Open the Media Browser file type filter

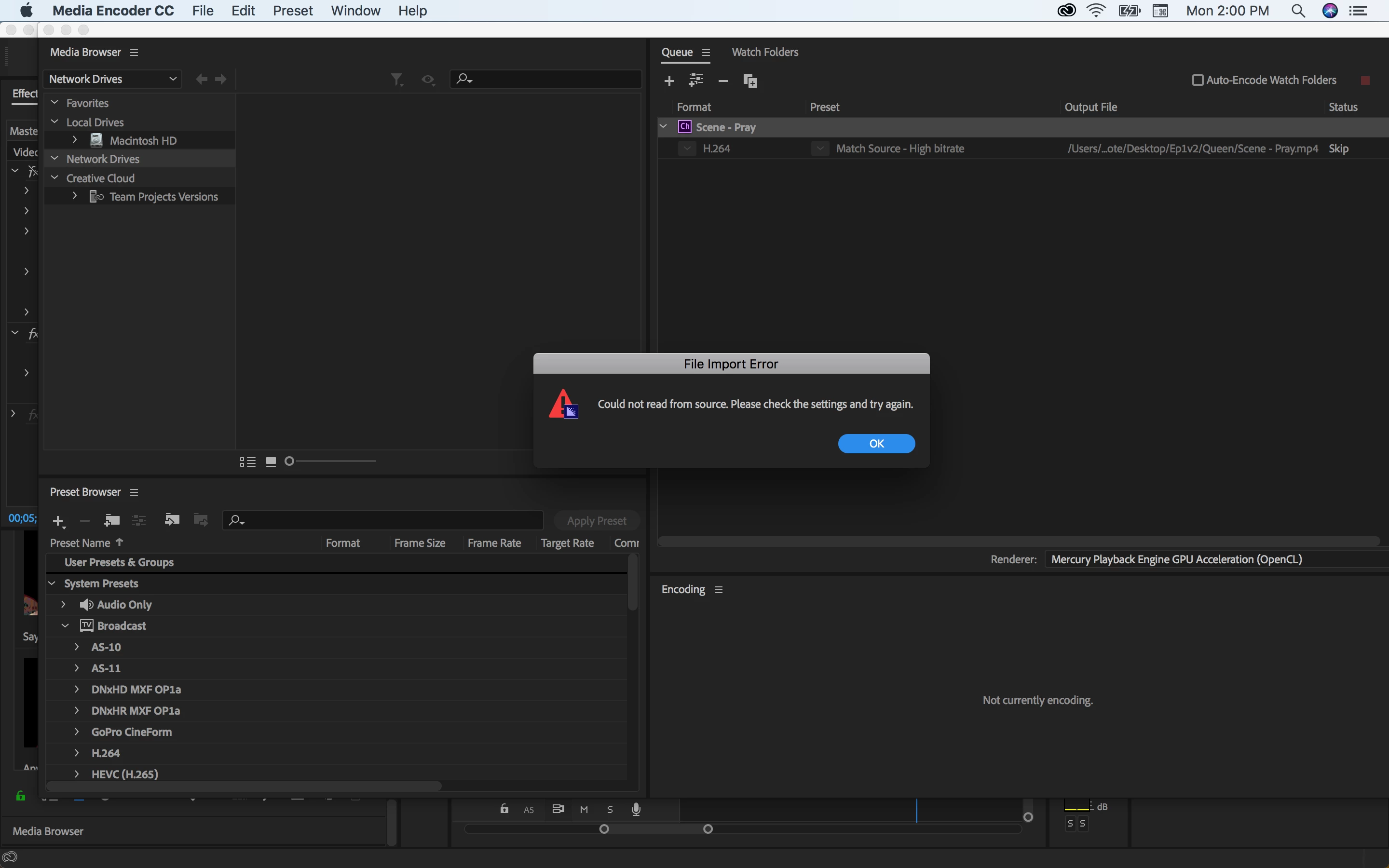point(397,80)
